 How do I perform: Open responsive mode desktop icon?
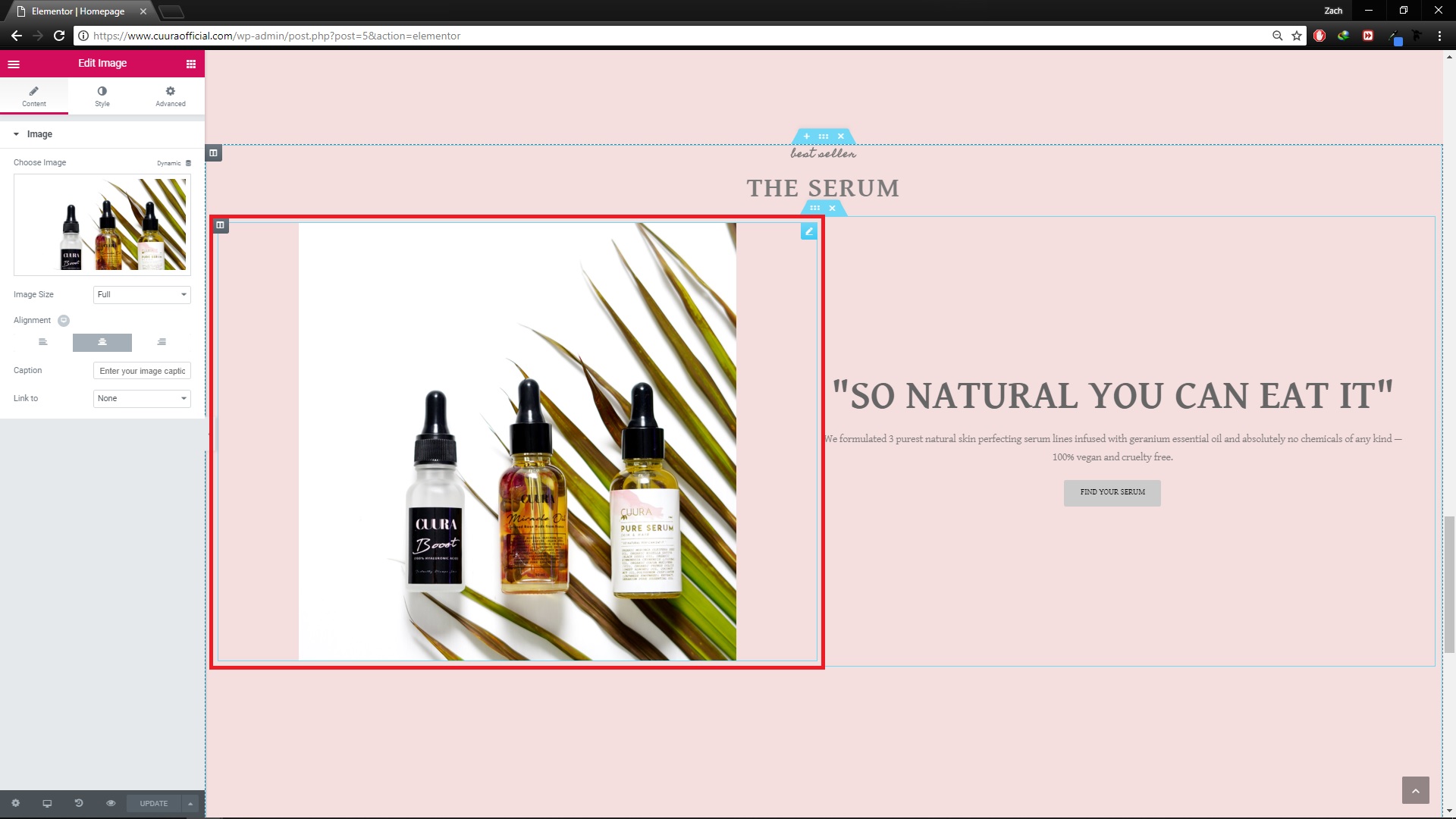pos(47,804)
